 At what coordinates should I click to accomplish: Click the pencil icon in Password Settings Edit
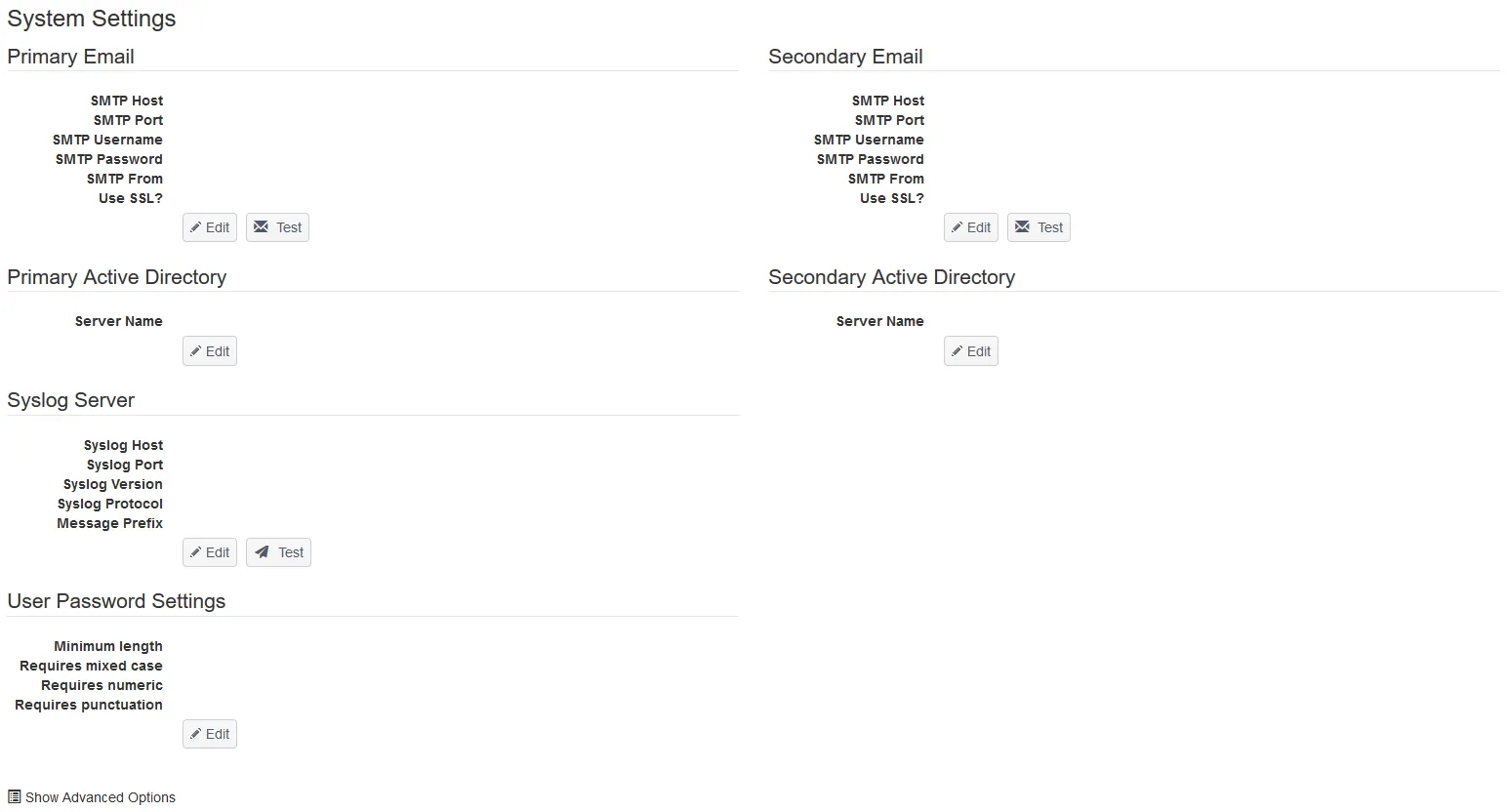(x=196, y=734)
